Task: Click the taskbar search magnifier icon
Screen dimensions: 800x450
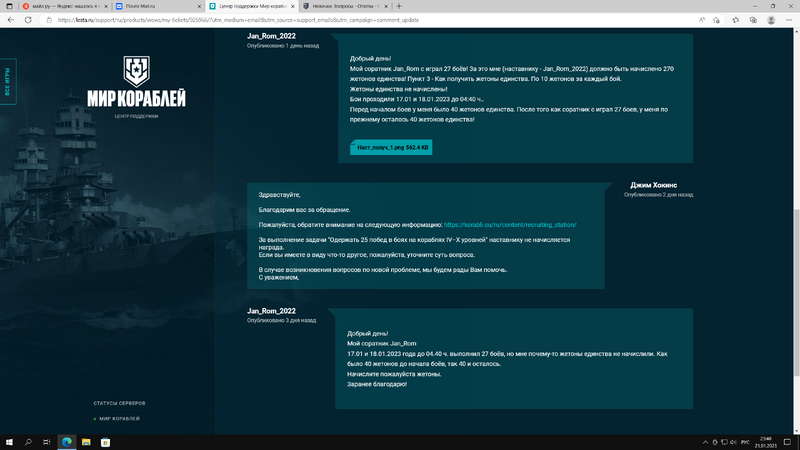Action: 28,441
